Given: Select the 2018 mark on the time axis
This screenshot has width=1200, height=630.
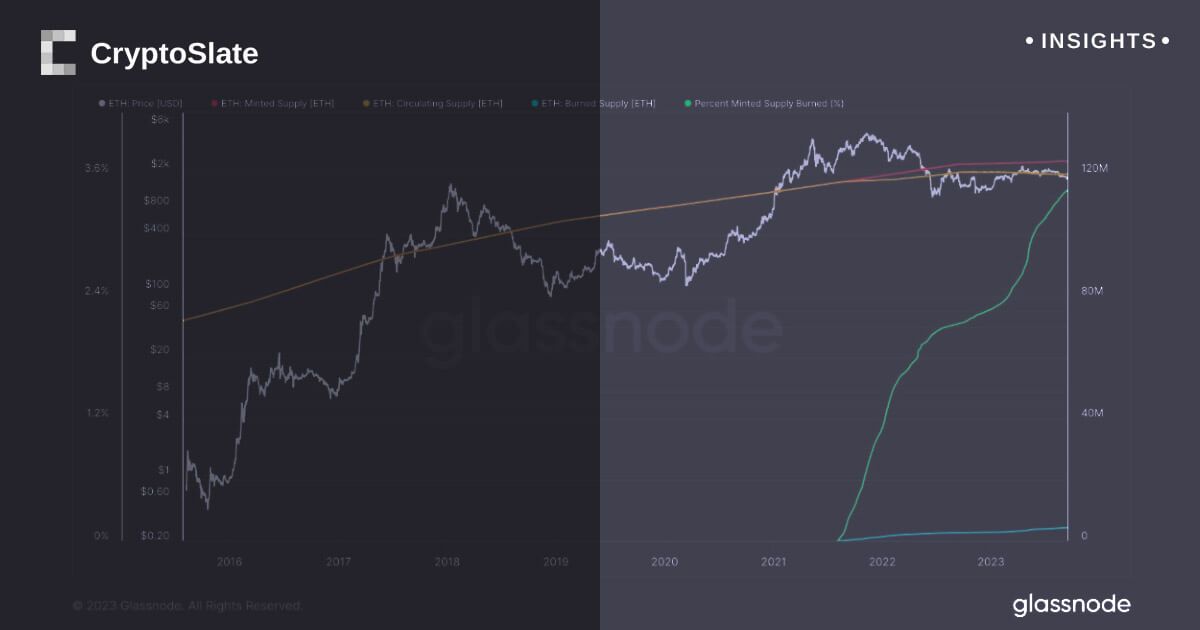Looking at the screenshot, I should pyautogui.click(x=447, y=562).
